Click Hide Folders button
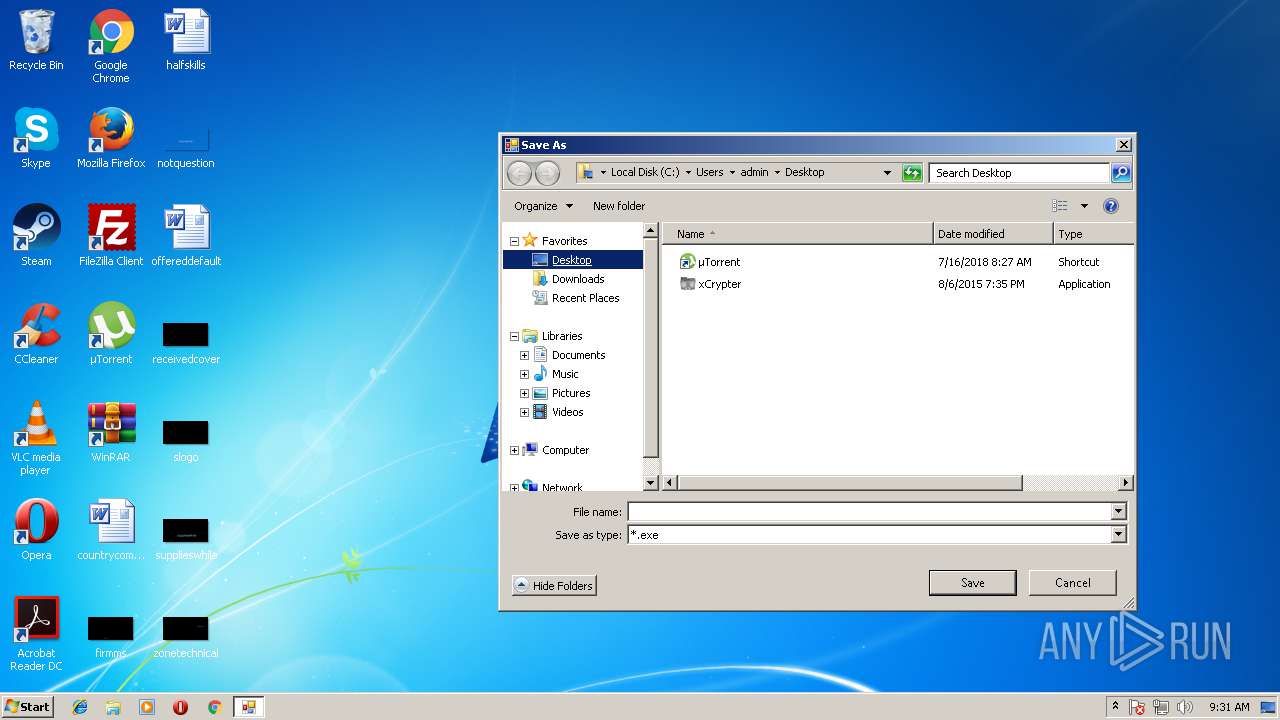The image size is (1280, 720). point(554,586)
